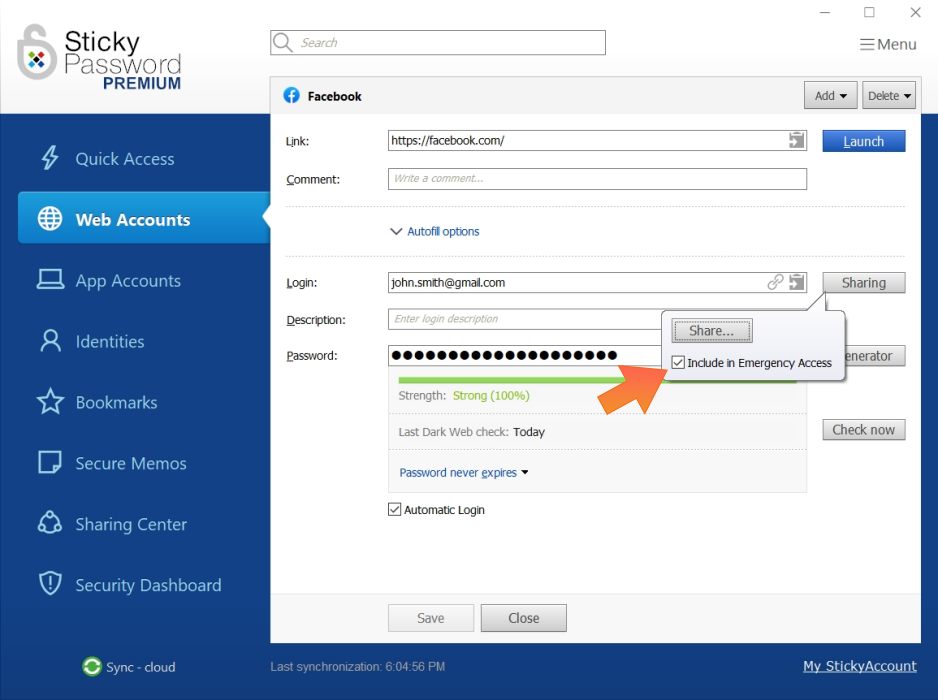Image resolution: width=938 pixels, height=700 pixels.
Task: Click the masked Password field
Action: (525, 355)
